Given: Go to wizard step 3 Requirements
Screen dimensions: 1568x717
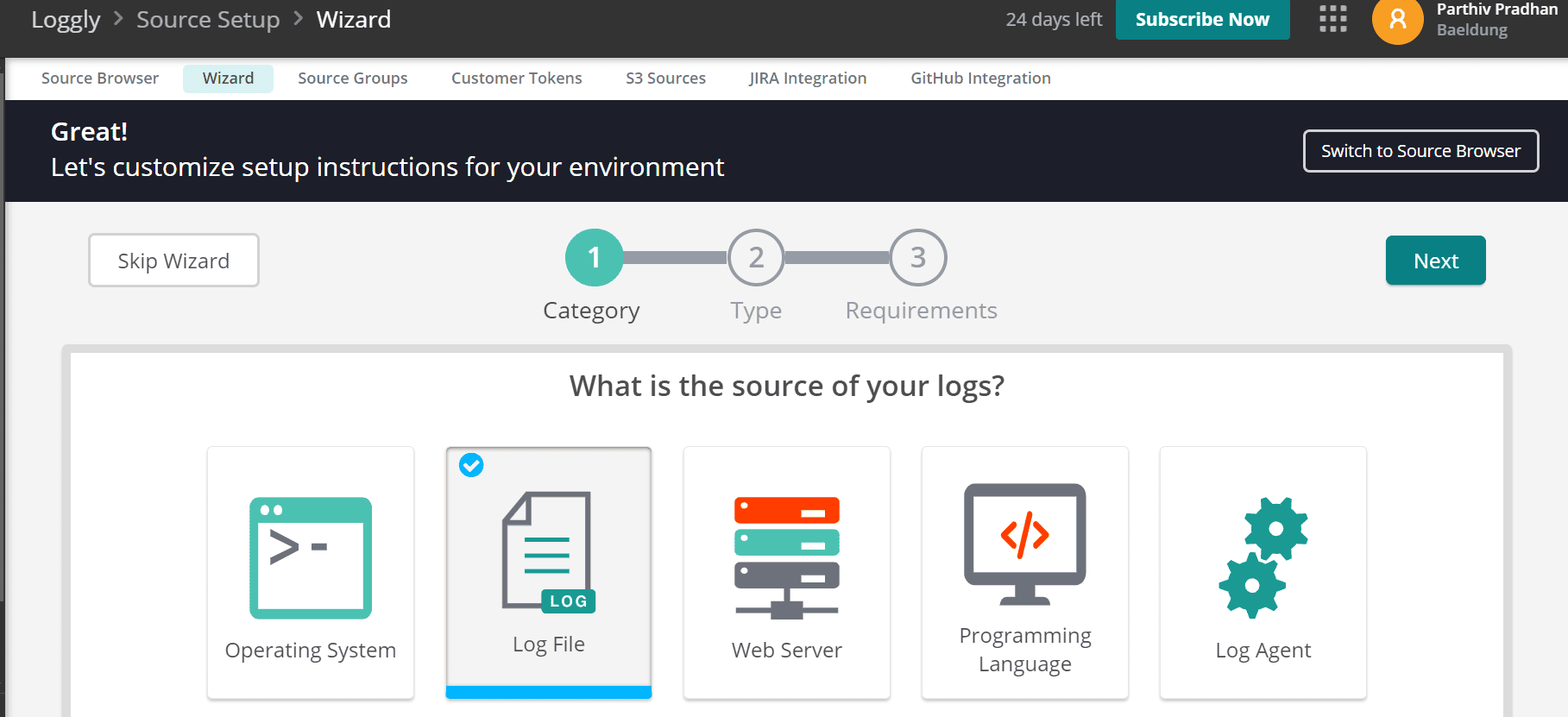Looking at the screenshot, I should (x=918, y=257).
